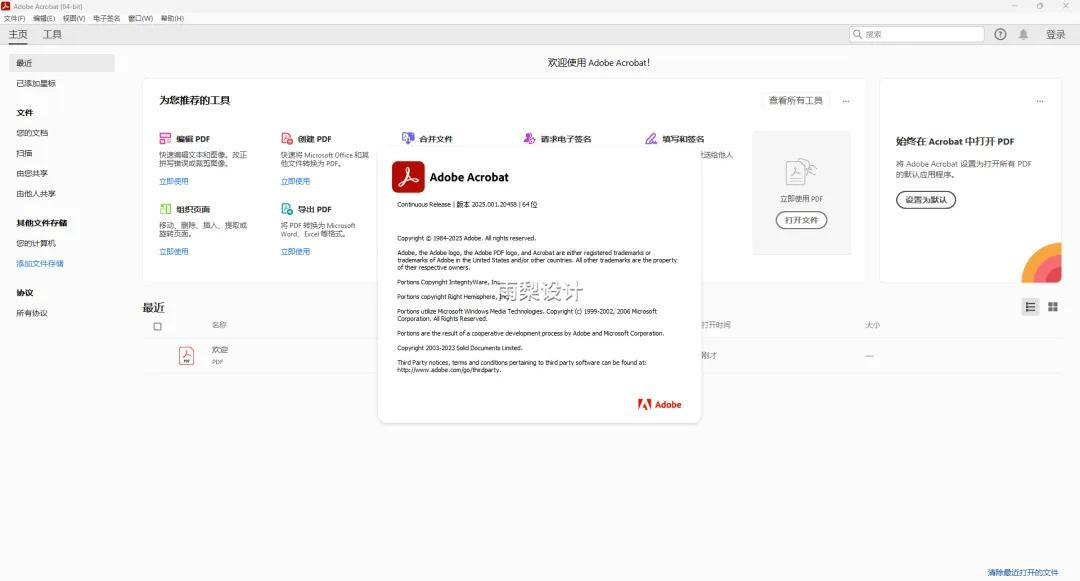Click the Adobe logo at the dialog bottom
The width and height of the screenshot is (1080, 581).
point(659,405)
